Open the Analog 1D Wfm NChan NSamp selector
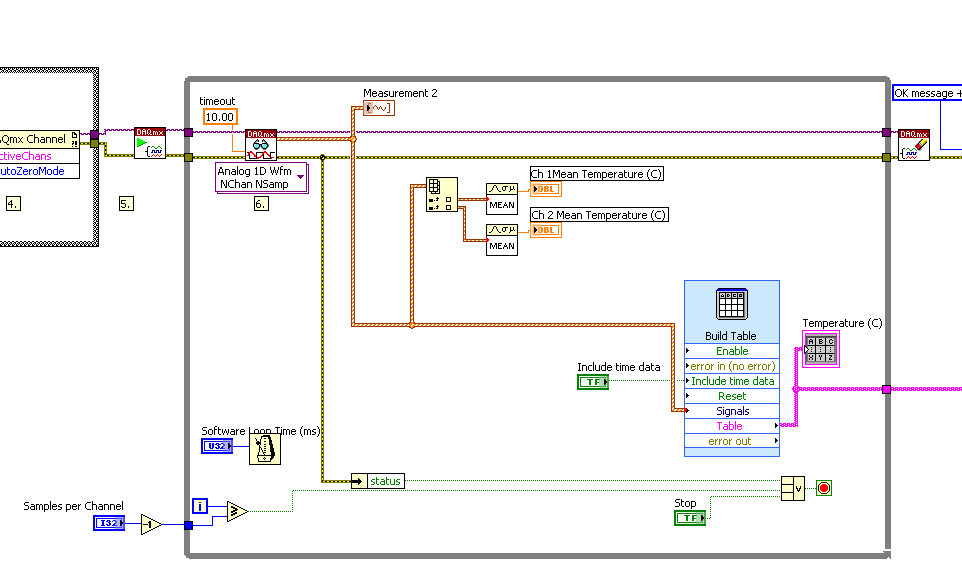This screenshot has height=572, width=962. point(263,178)
